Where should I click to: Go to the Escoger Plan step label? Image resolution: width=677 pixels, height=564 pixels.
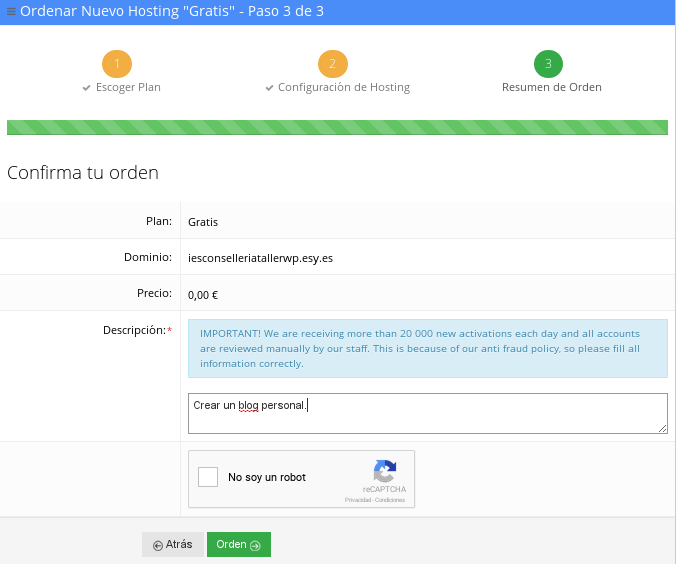(127, 87)
